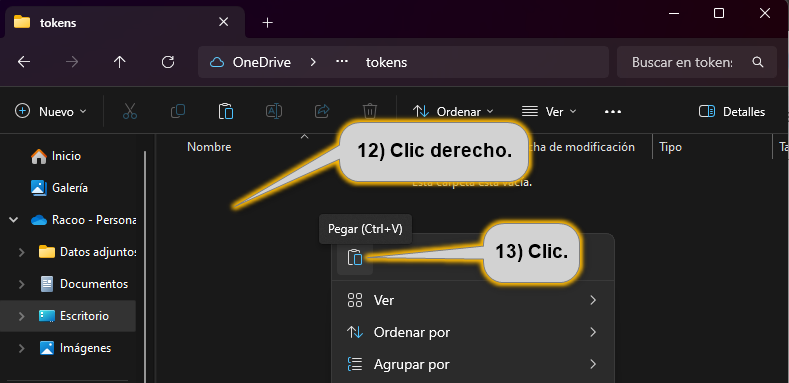This screenshot has height=383, width=789.
Task: Go up one folder level with the up arrow
Action: point(119,62)
